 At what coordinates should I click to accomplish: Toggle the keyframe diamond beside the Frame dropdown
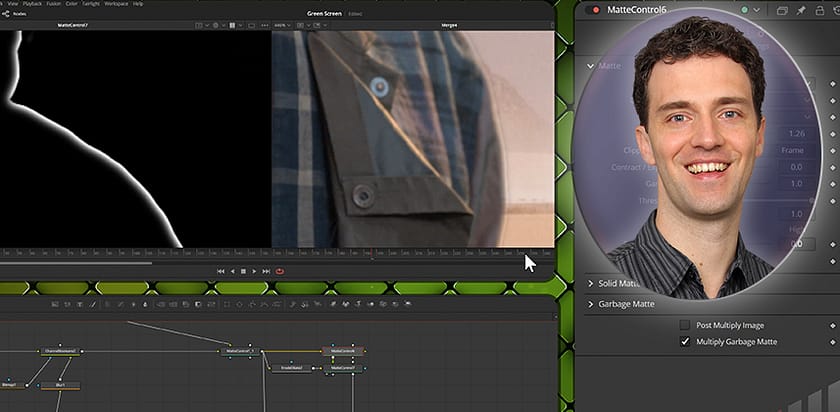832,151
